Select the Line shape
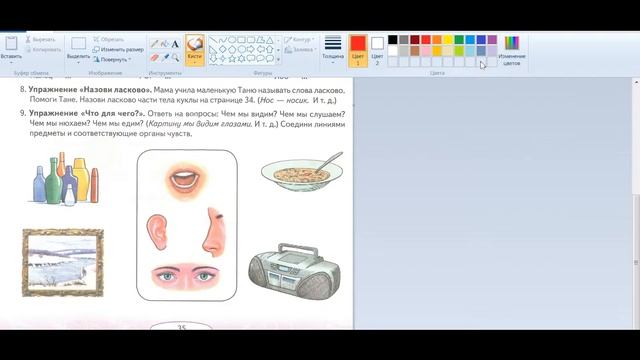 213,40
